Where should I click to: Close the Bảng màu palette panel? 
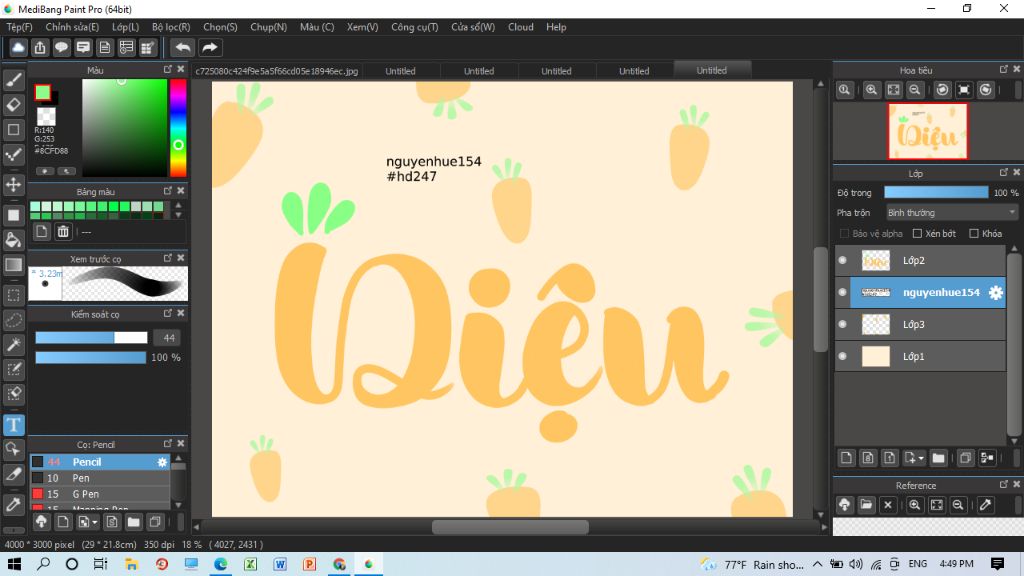tap(181, 191)
